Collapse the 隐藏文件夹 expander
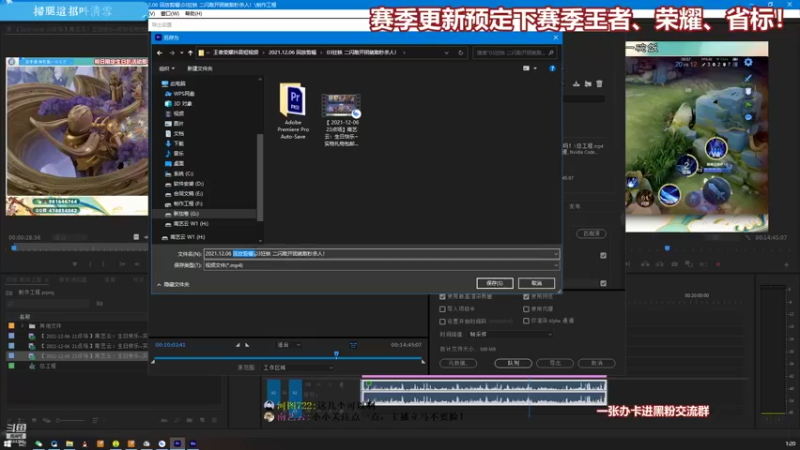The image size is (800, 450). (173, 285)
